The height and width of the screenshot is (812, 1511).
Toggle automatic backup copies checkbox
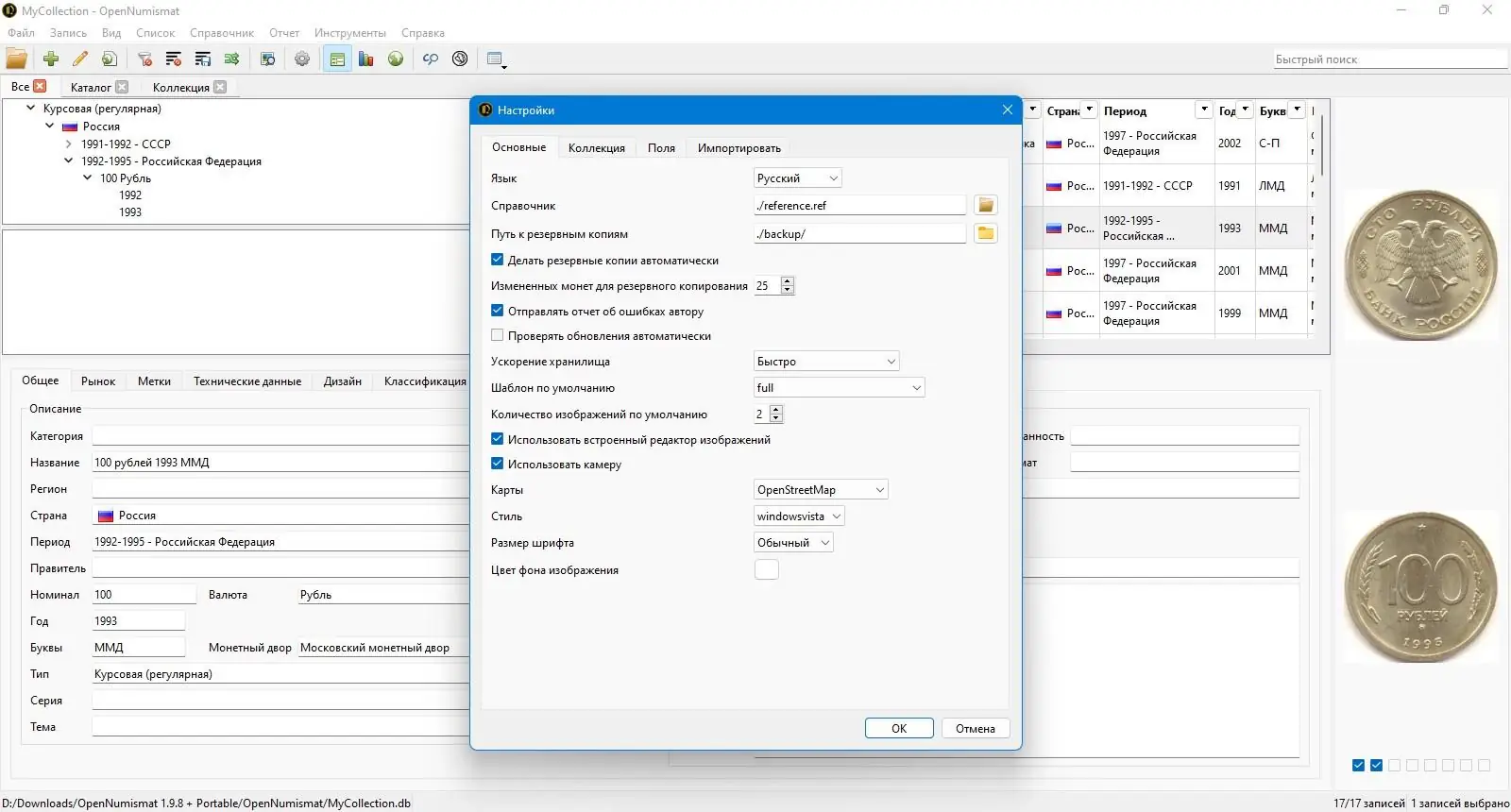coord(498,260)
